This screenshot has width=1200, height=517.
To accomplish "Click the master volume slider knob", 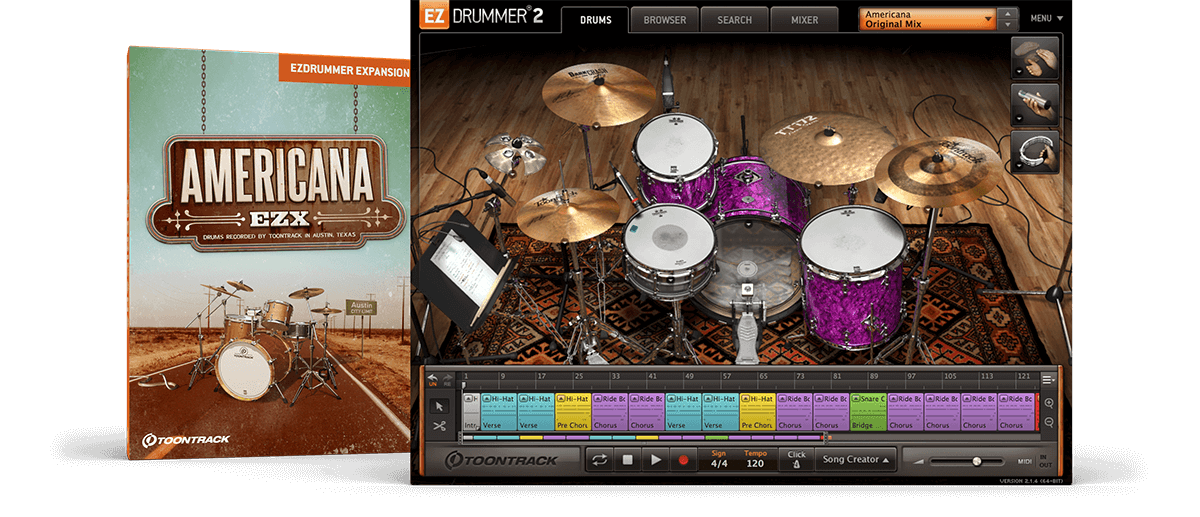I will point(977,461).
